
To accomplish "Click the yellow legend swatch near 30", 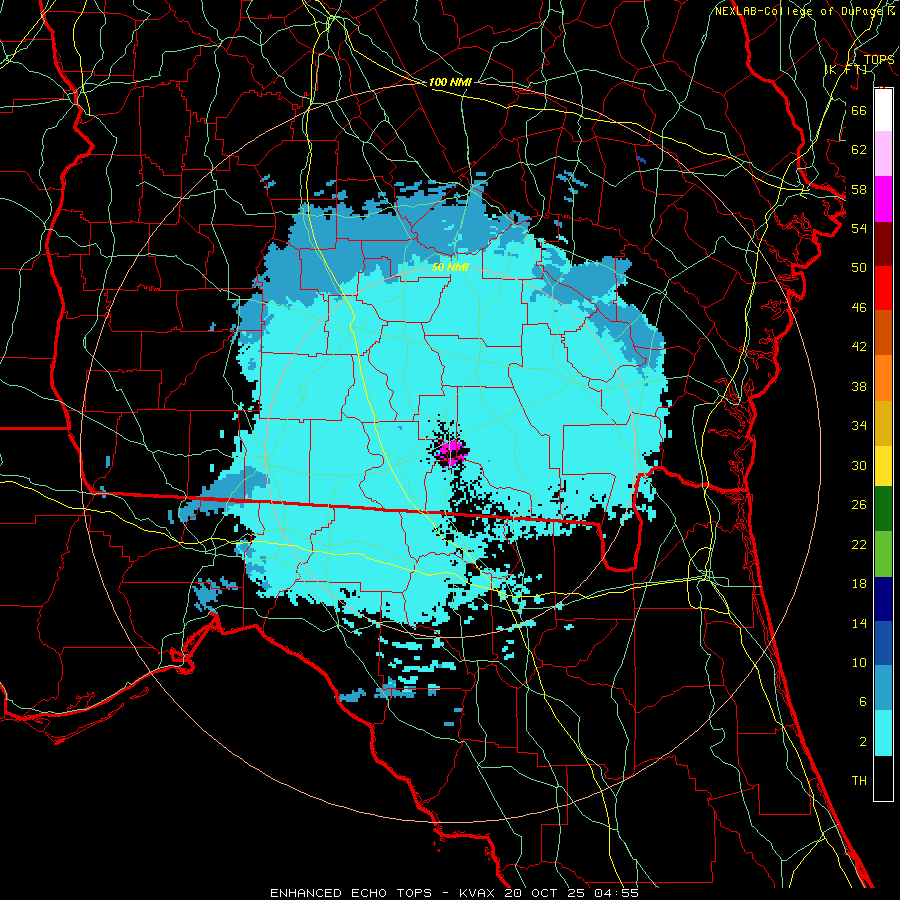I will [x=883, y=465].
